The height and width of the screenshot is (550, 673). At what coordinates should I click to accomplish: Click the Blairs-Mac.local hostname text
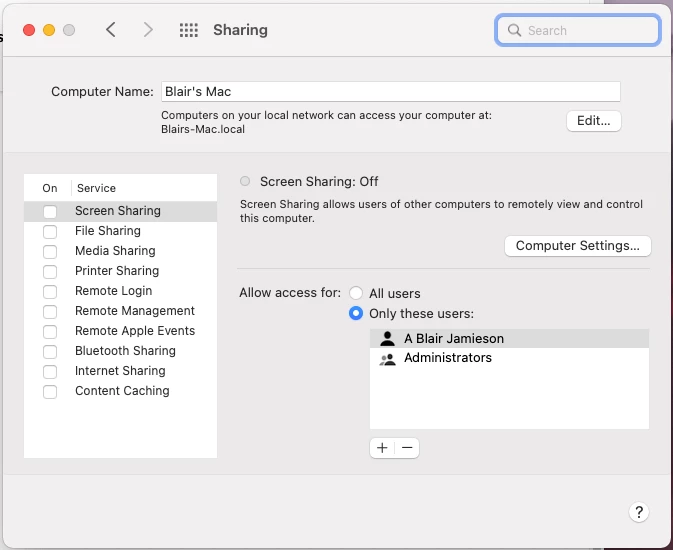(203, 129)
